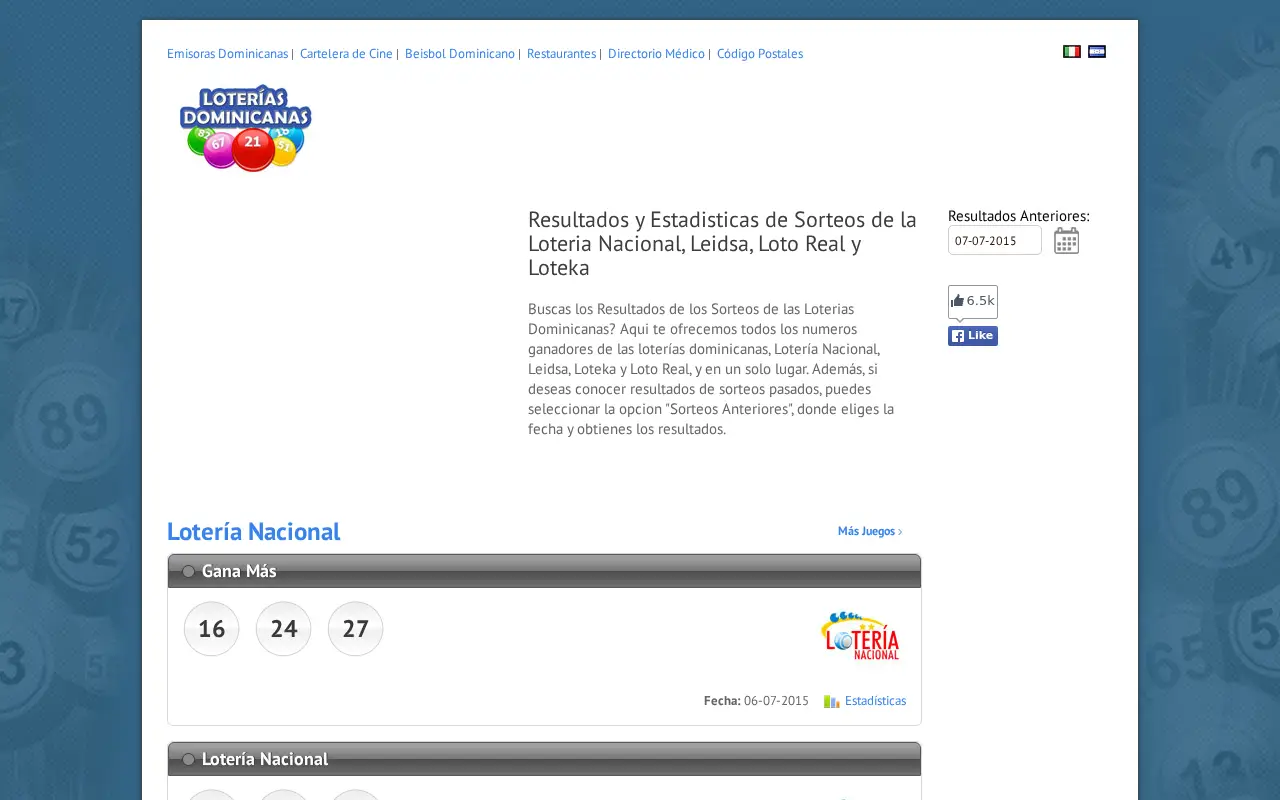1280x800 pixels.
Task: Click the Lotería Nacional brand logo
Action: click(x=860, y=636)
